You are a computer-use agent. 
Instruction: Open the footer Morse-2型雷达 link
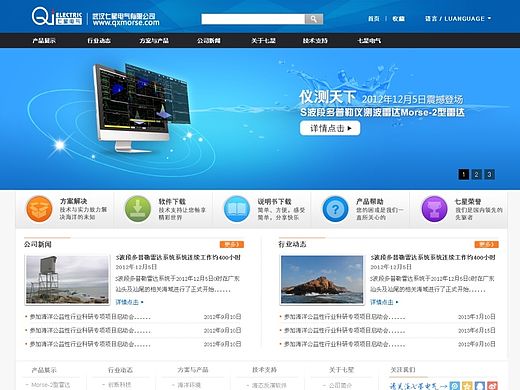51,385
